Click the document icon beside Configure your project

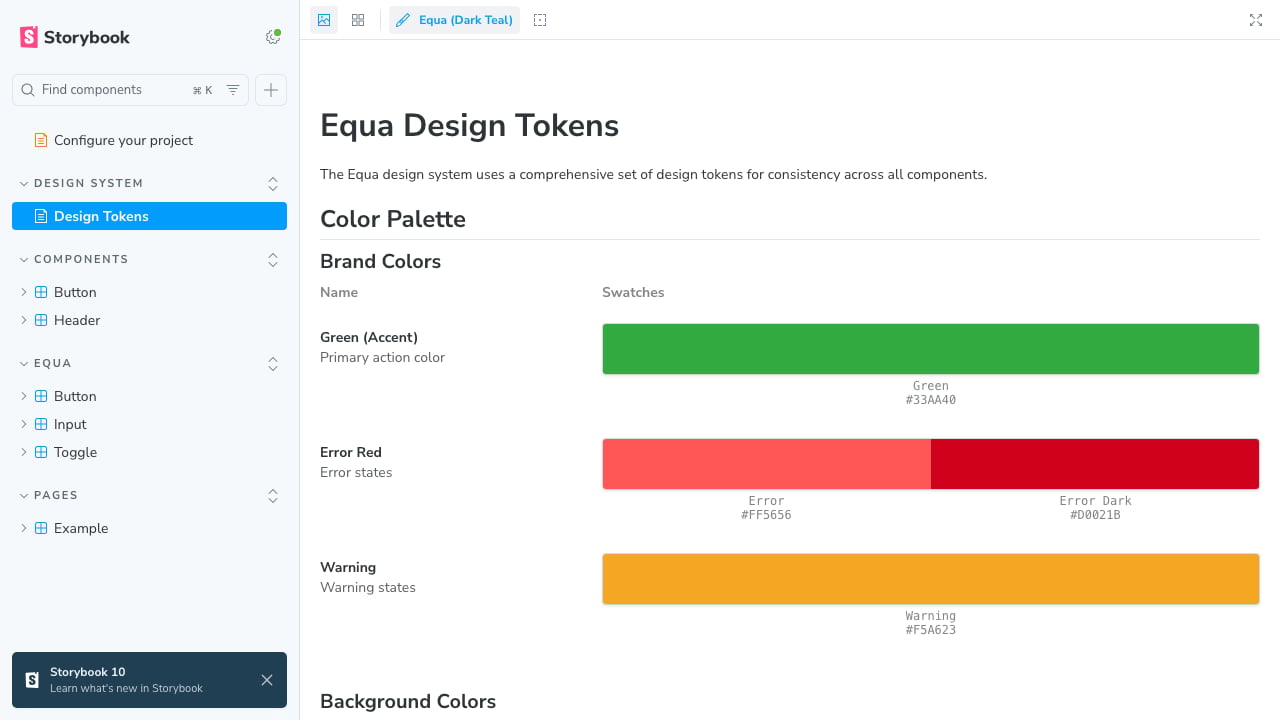[x=41, y=140]
